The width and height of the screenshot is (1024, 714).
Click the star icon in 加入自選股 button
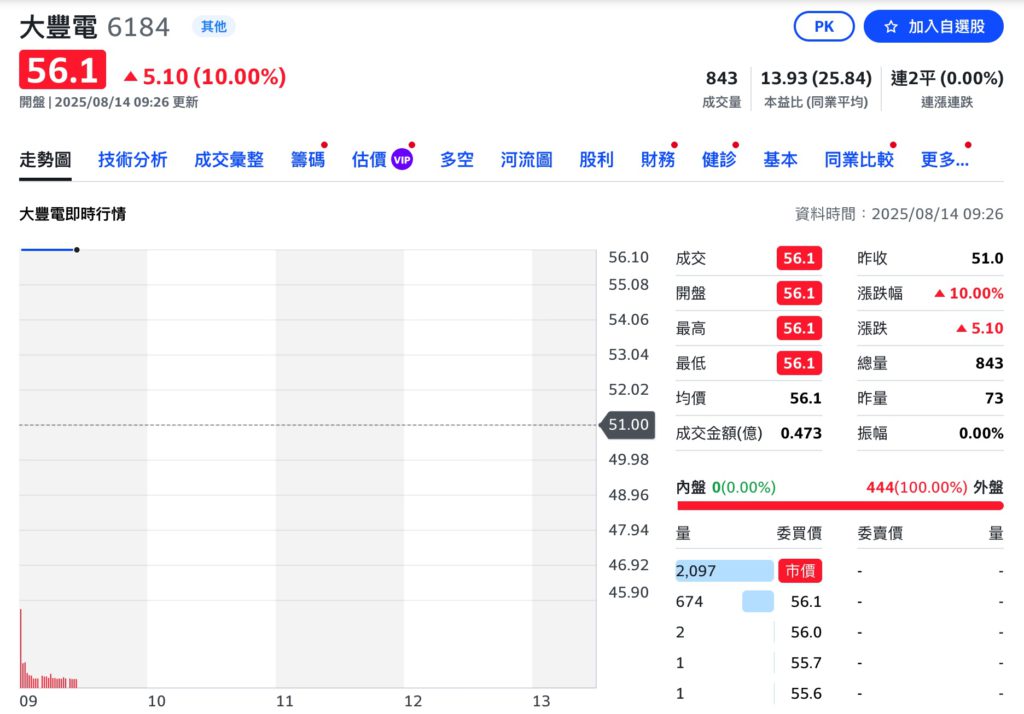coord(891,27)
